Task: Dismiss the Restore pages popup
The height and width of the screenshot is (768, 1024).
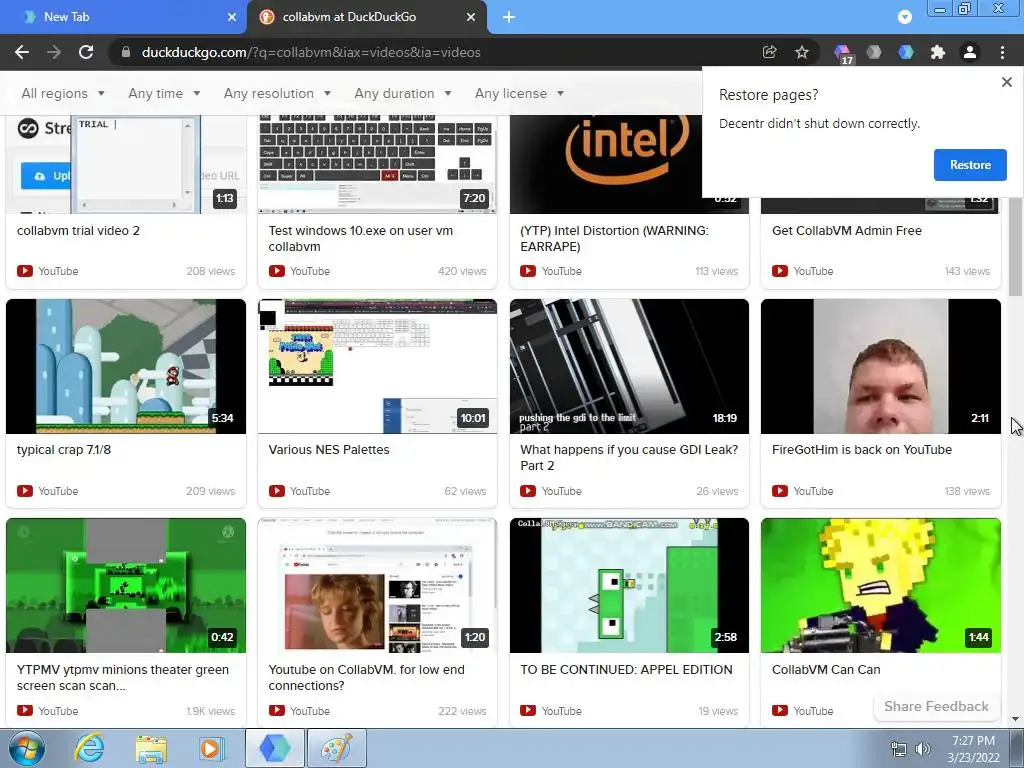Action: point(1006,82)
